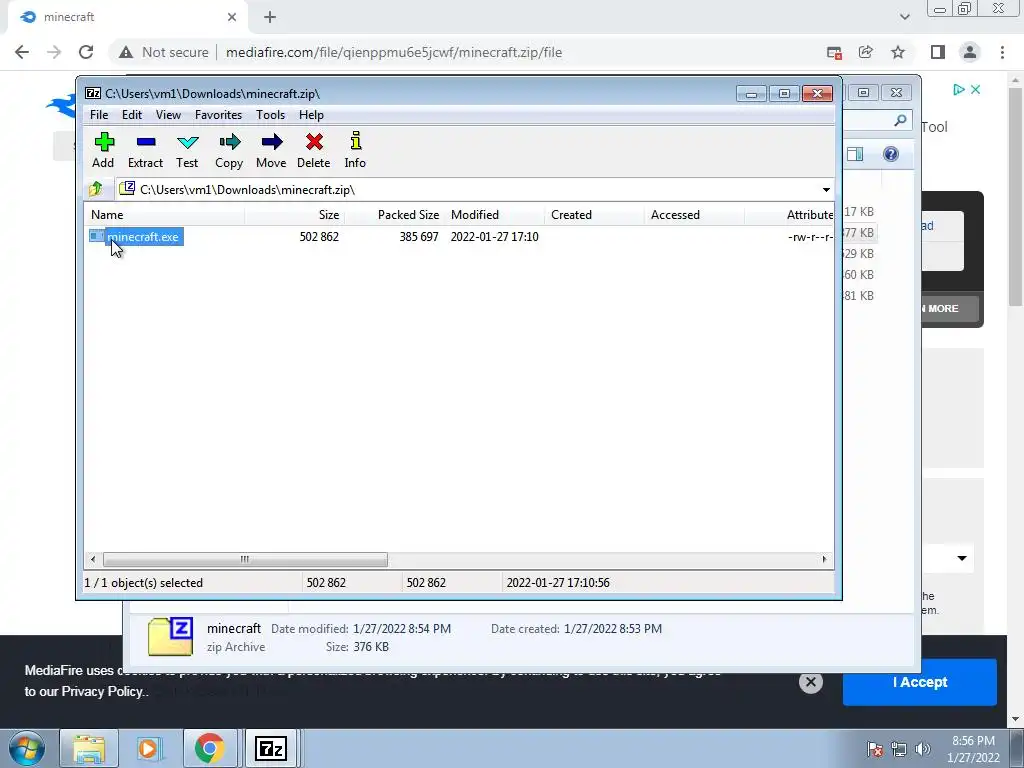Click the MediaFire URL address bar
The image size is (1024, 768).
394,52
